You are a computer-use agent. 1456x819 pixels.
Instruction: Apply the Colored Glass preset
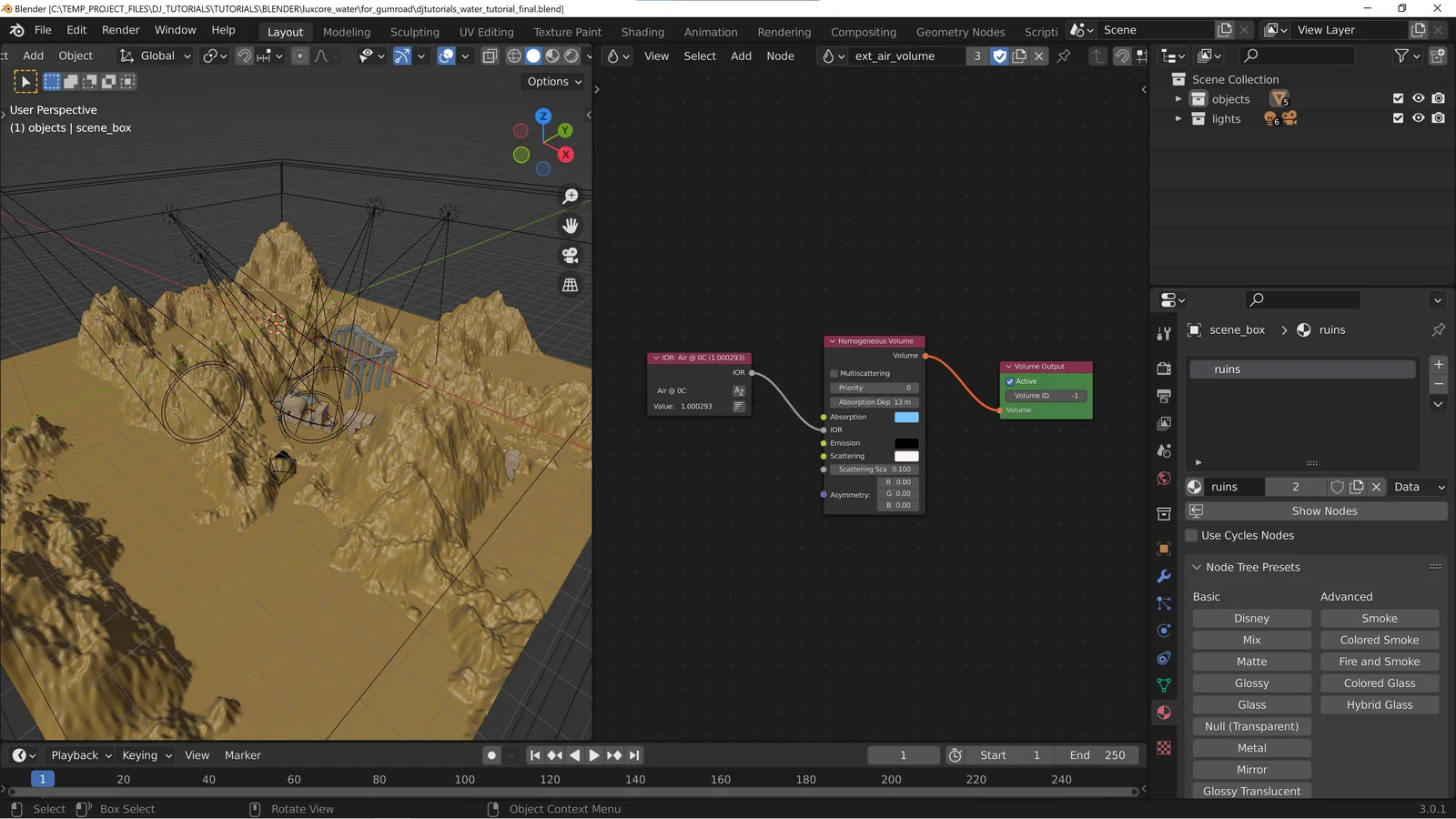pos(1379,682)
